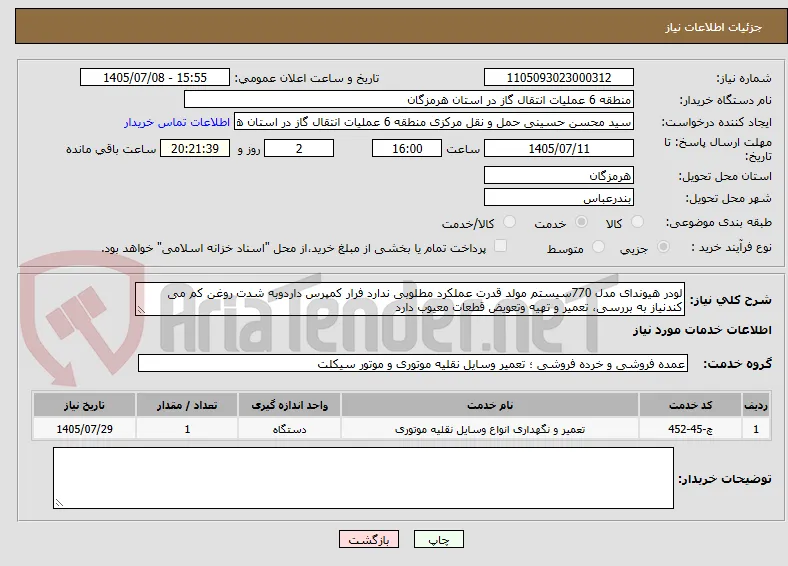Click the buyer organization name field
788x566 pixels.
(x=409, y=100)
